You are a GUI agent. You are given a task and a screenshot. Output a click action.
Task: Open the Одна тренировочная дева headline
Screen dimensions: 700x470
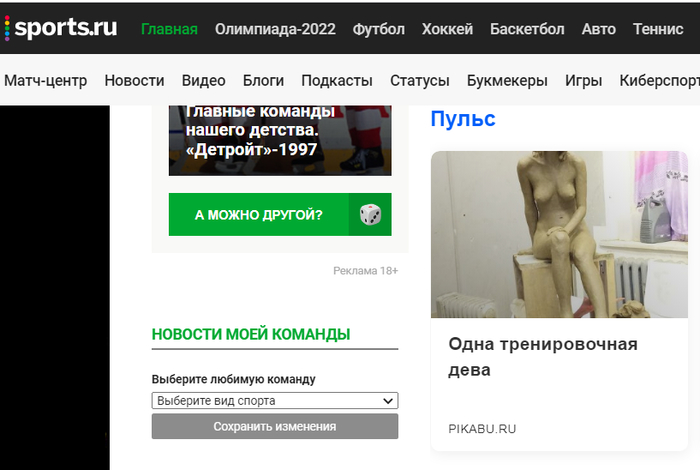coord(543,357)
